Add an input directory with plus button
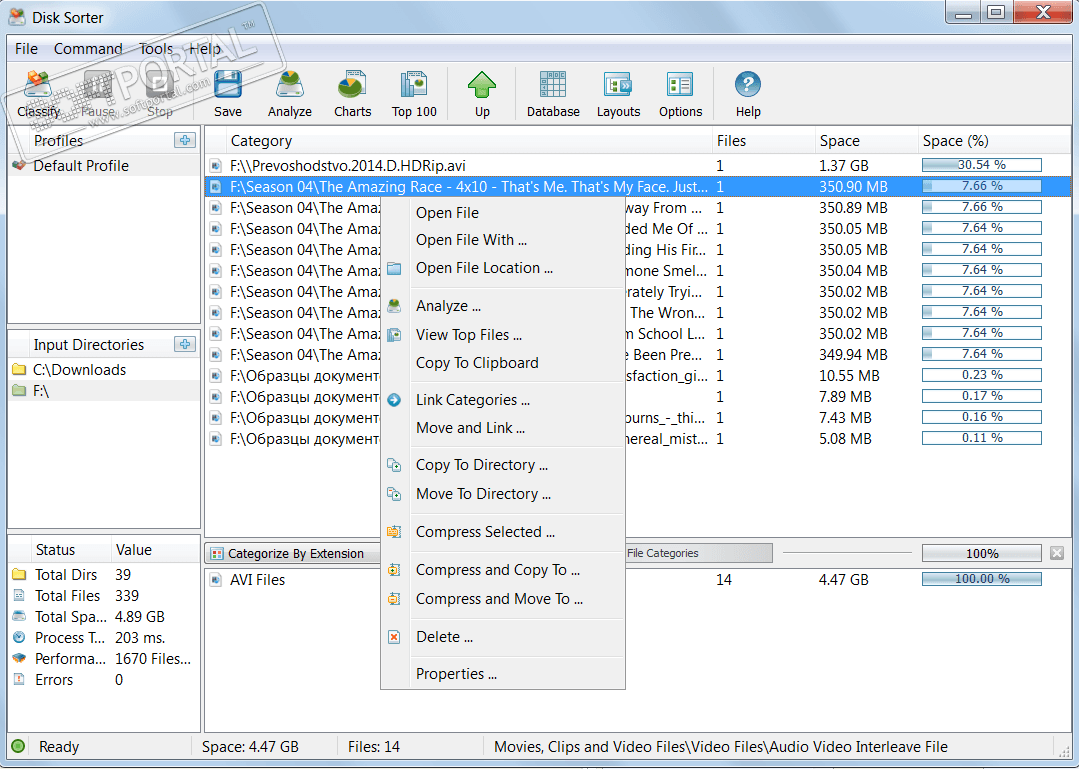Image resolution: width=1079 pixels, height=769 pixels. point(184,344)
